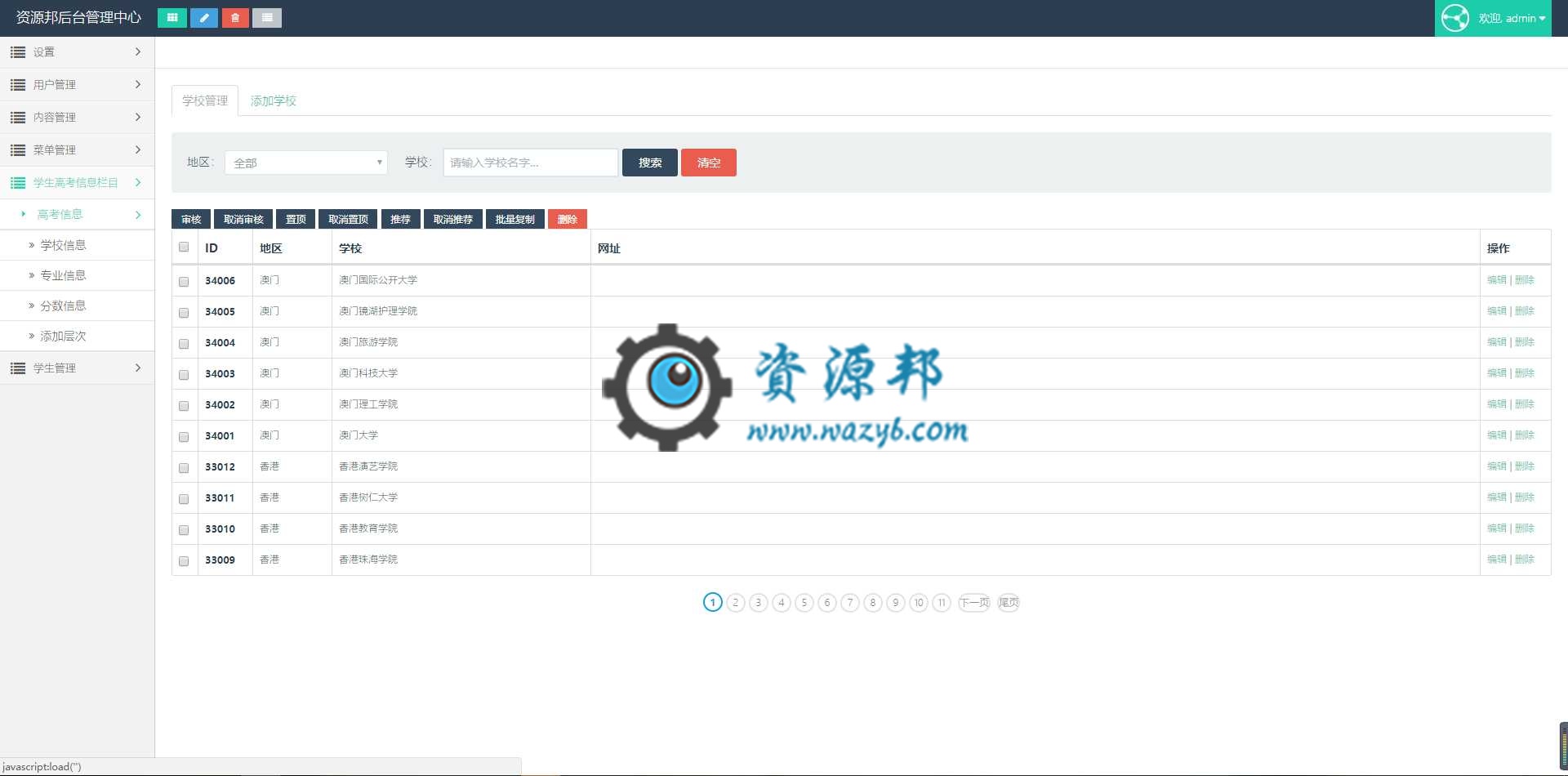Viewport: 1568px width, 776px height.
Task: Open 专业信息 in the sidebar
Action: (x=63, y=275)
